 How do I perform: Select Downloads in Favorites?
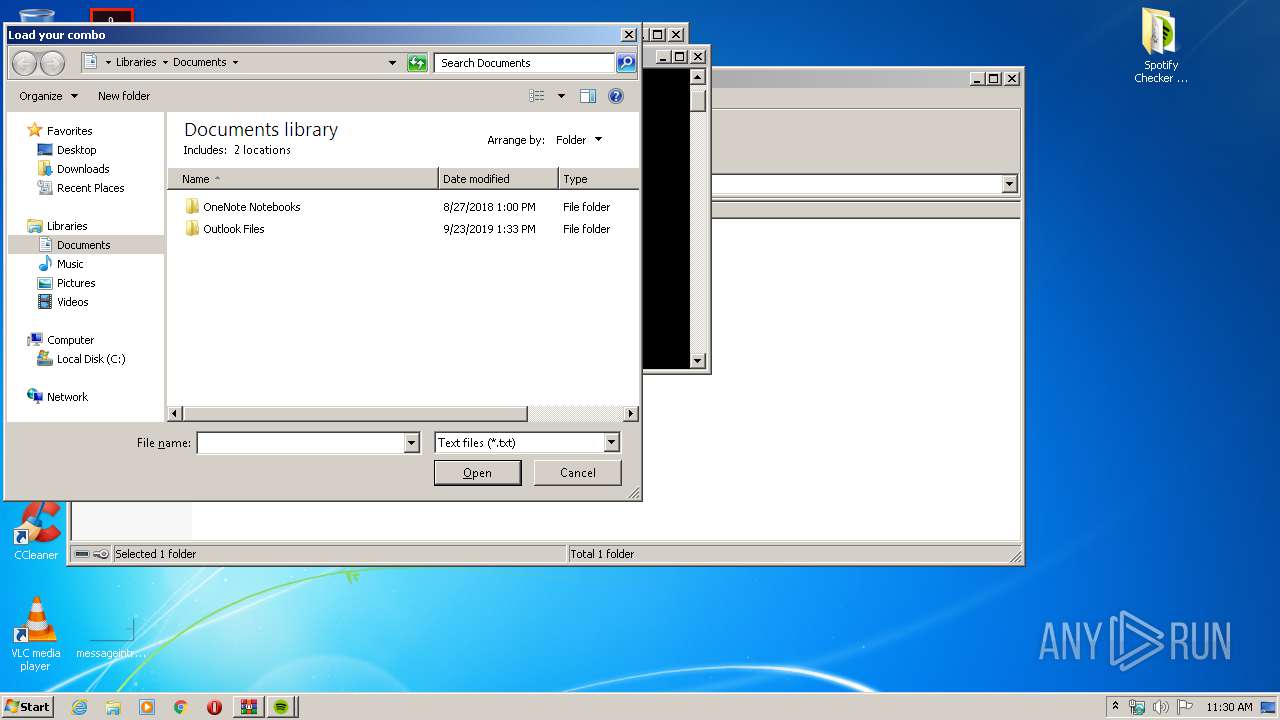(83, 169)
